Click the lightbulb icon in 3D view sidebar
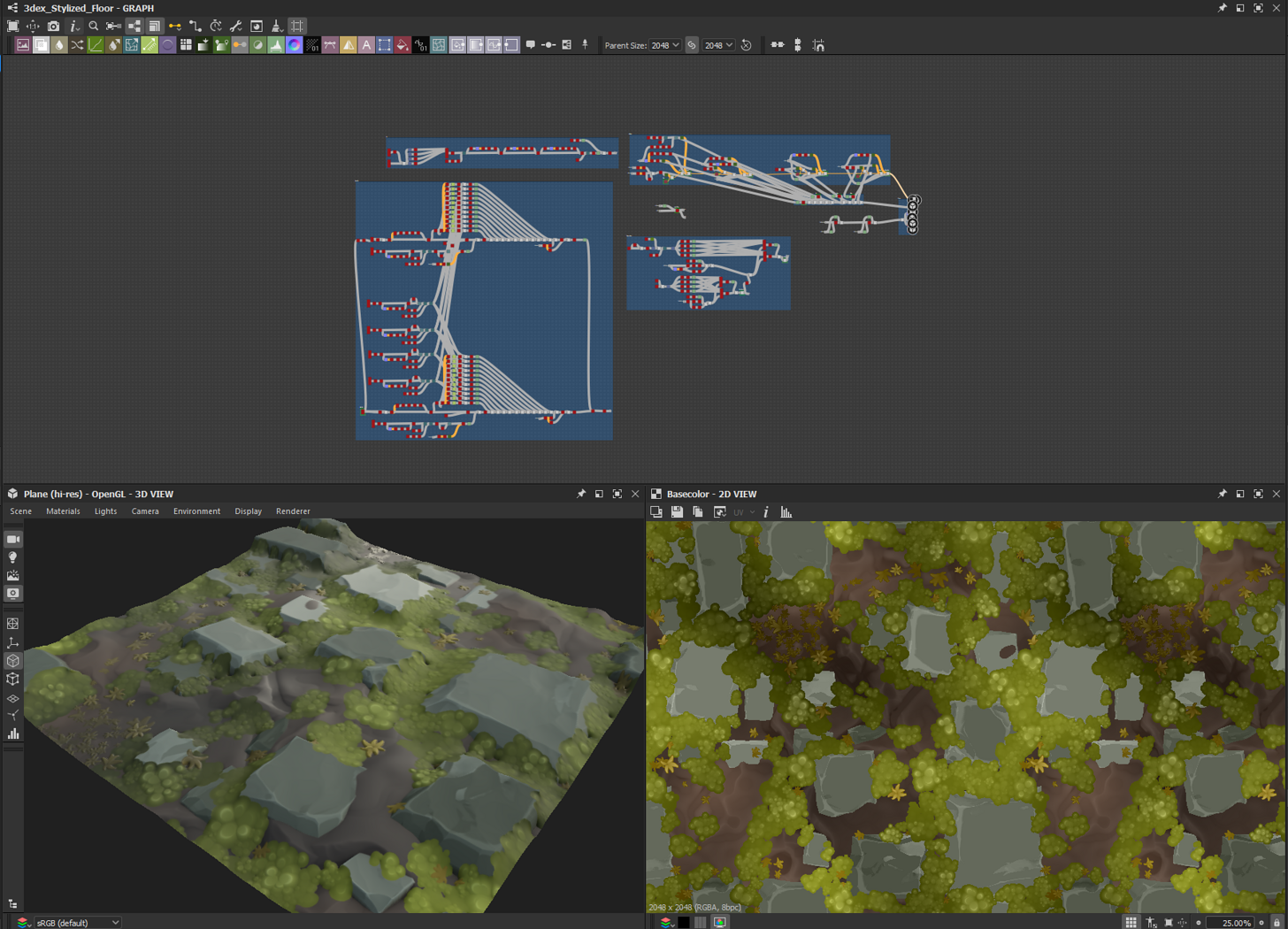This screenshot has height=929, width=1288. (13, 557)
